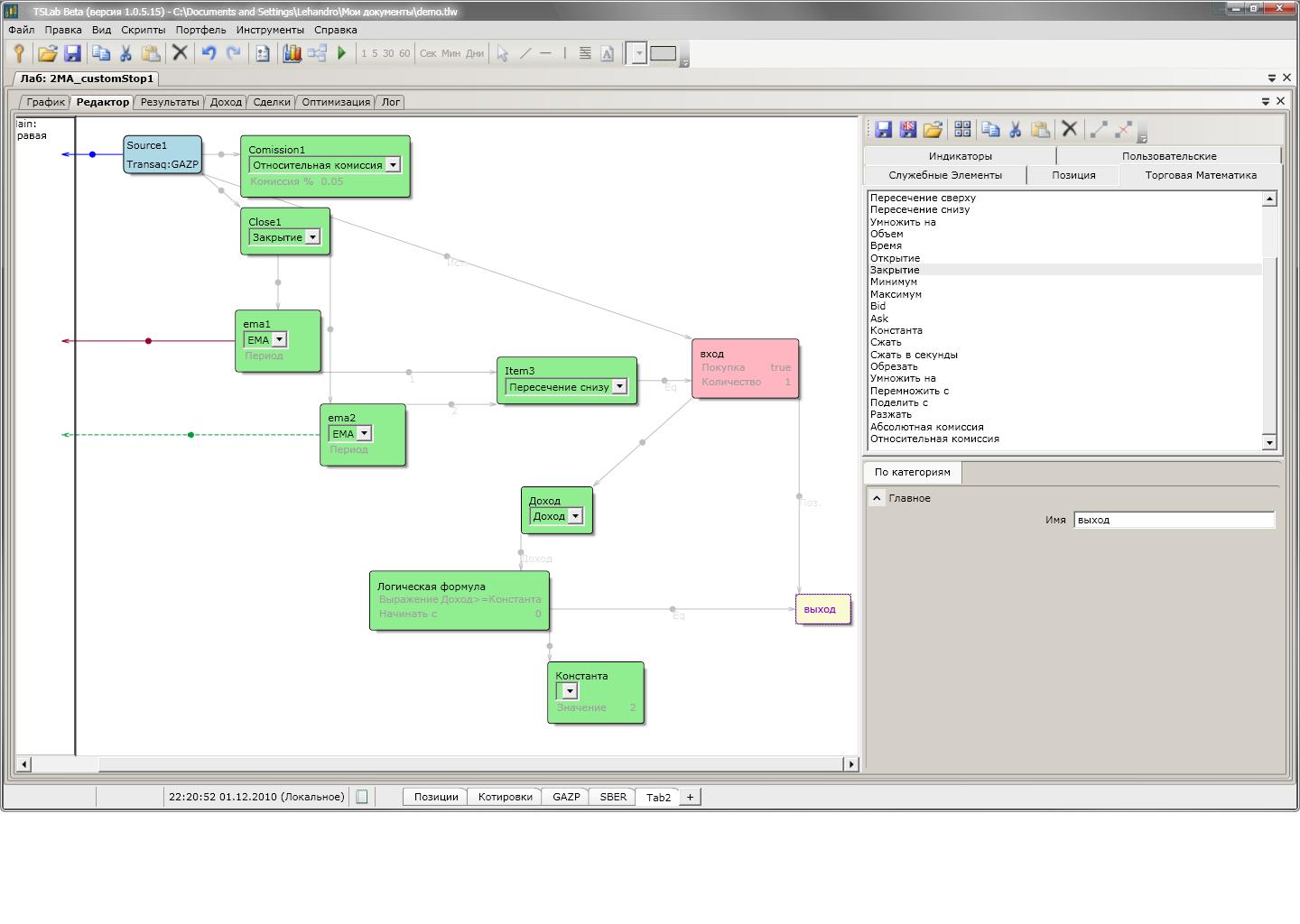
Task: Click the color swatch box in main toolbar
Action: (x=663, y=53)
